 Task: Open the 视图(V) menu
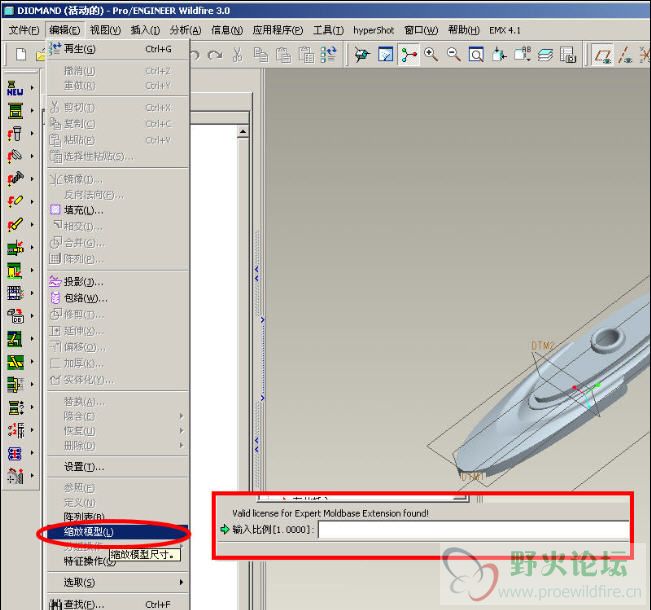[105, 30]
